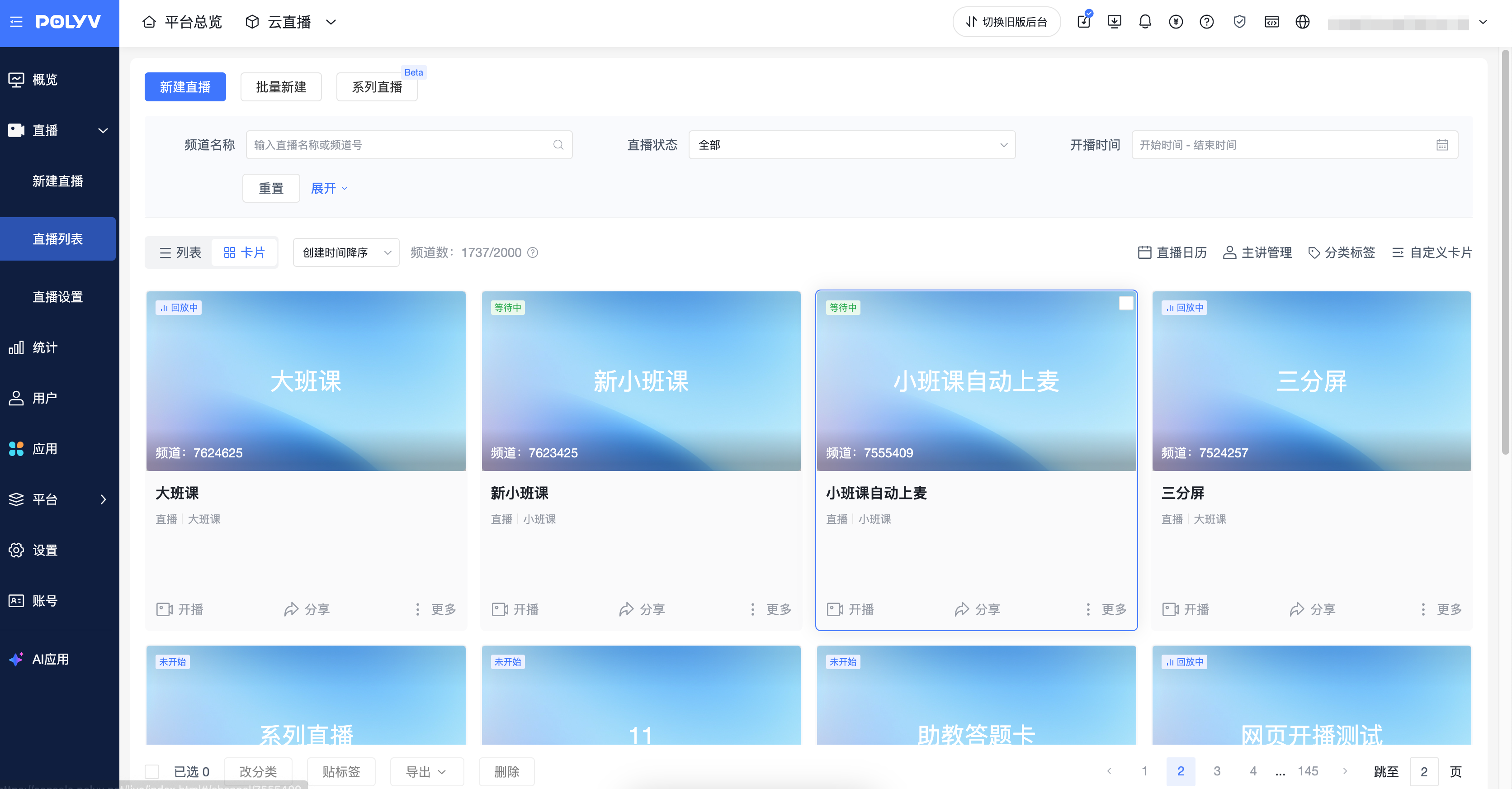Click the vertical page scrollbar
Image resolution: width=1512 pixels, height=789 pixels.
pos(1505,252)
